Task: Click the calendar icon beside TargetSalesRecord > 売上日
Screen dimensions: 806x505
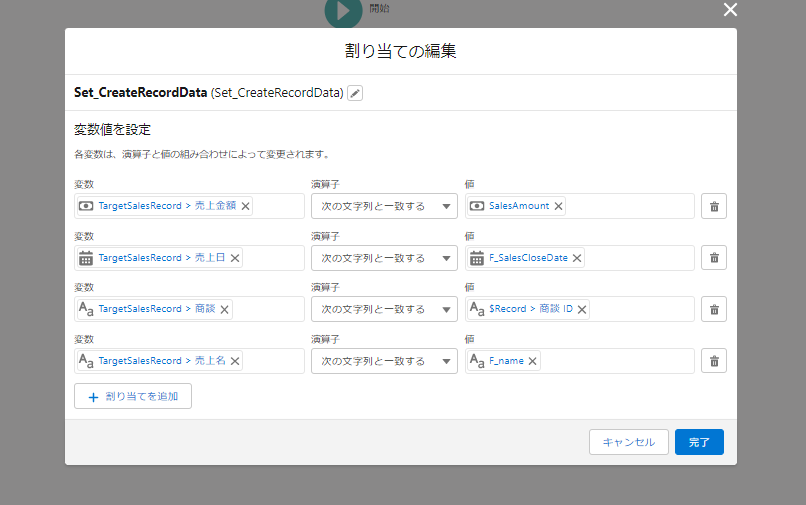Action: click(86, 258)
